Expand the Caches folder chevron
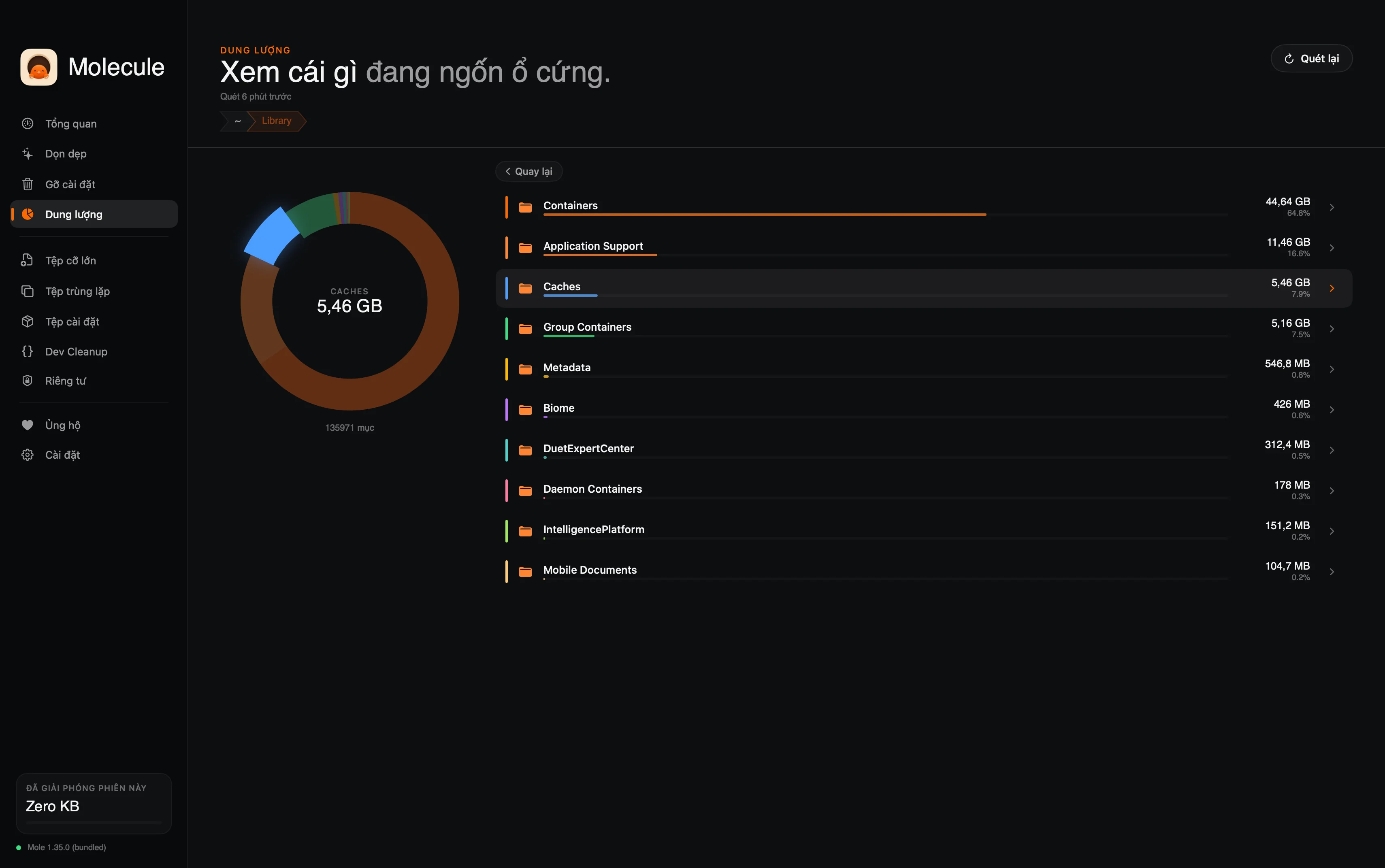Image resolution: width=1385 pixels, height=868 pixels. point(1332,288)
